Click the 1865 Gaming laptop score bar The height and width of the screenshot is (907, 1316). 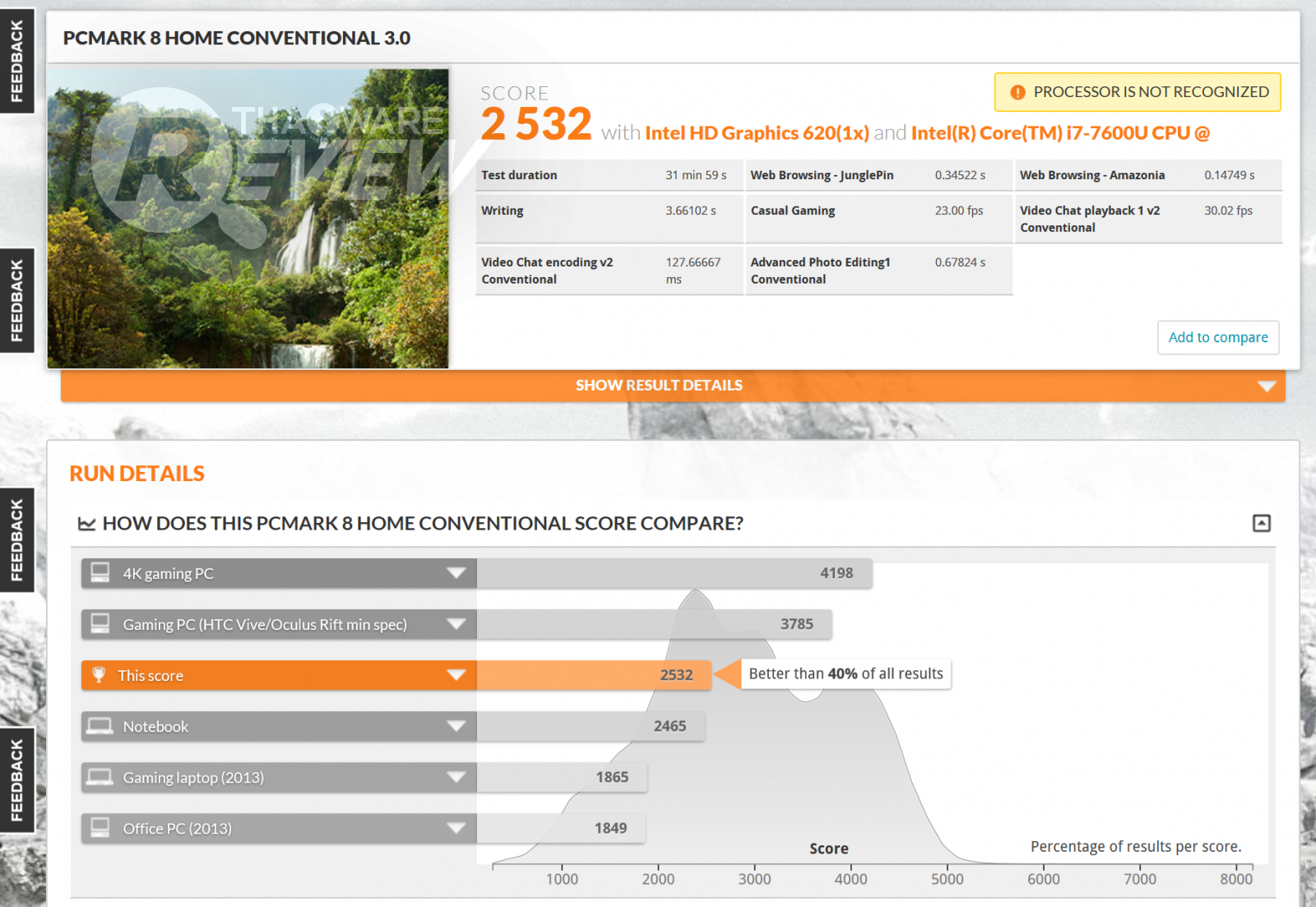pyautogui.click(x=562, y=777)
